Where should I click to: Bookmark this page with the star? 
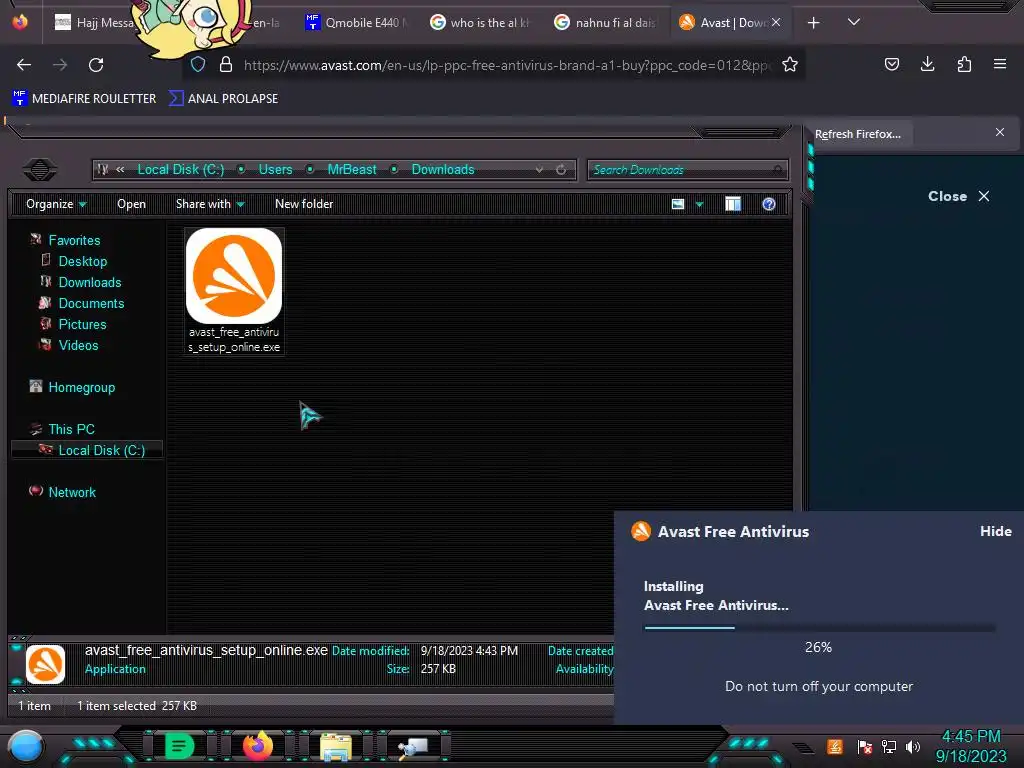790,65
